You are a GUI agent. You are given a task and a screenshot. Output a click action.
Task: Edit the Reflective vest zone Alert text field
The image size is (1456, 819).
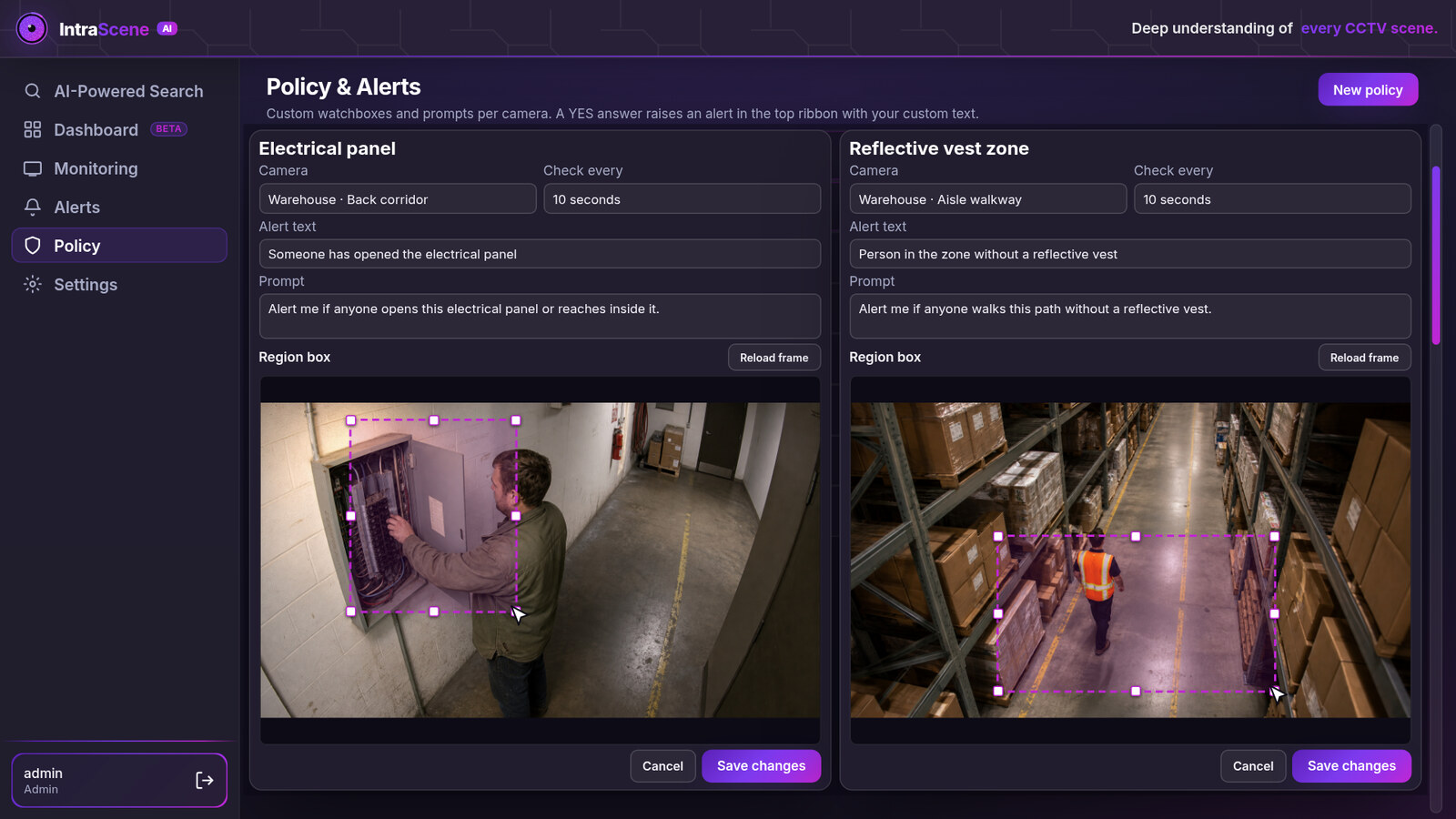[1130, 254]
